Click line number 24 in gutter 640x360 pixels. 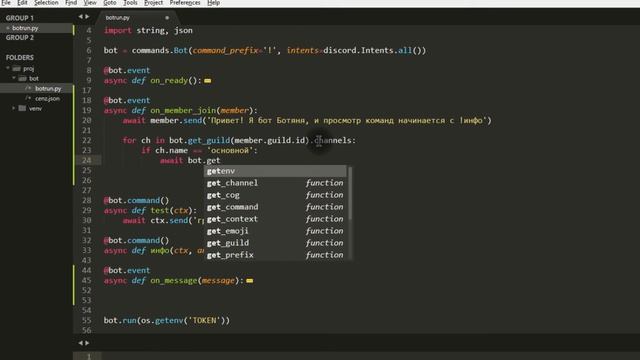tap(87, 160)
